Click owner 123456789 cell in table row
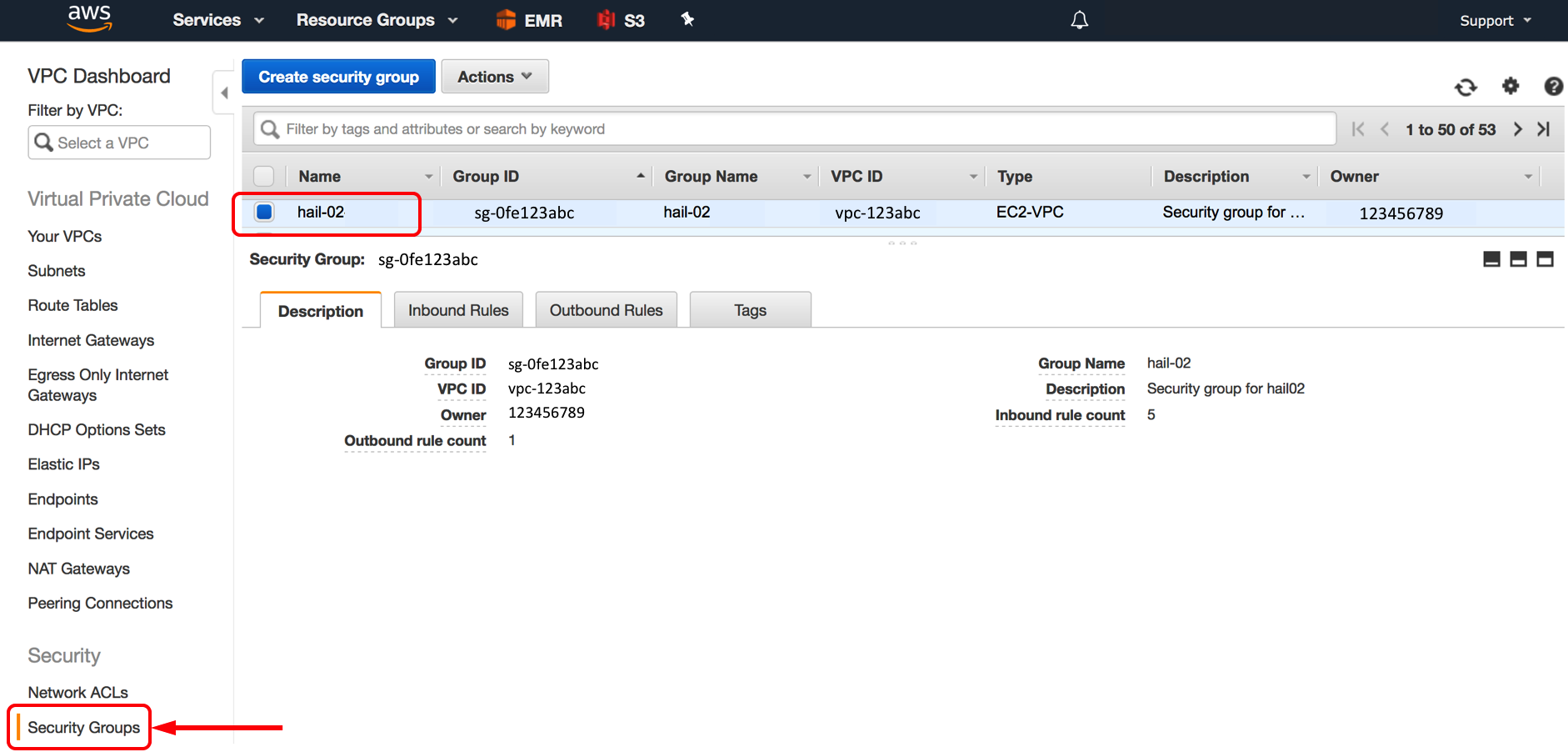Image resolution: width=1568 pixels, height=752 pixels. 1401,213
